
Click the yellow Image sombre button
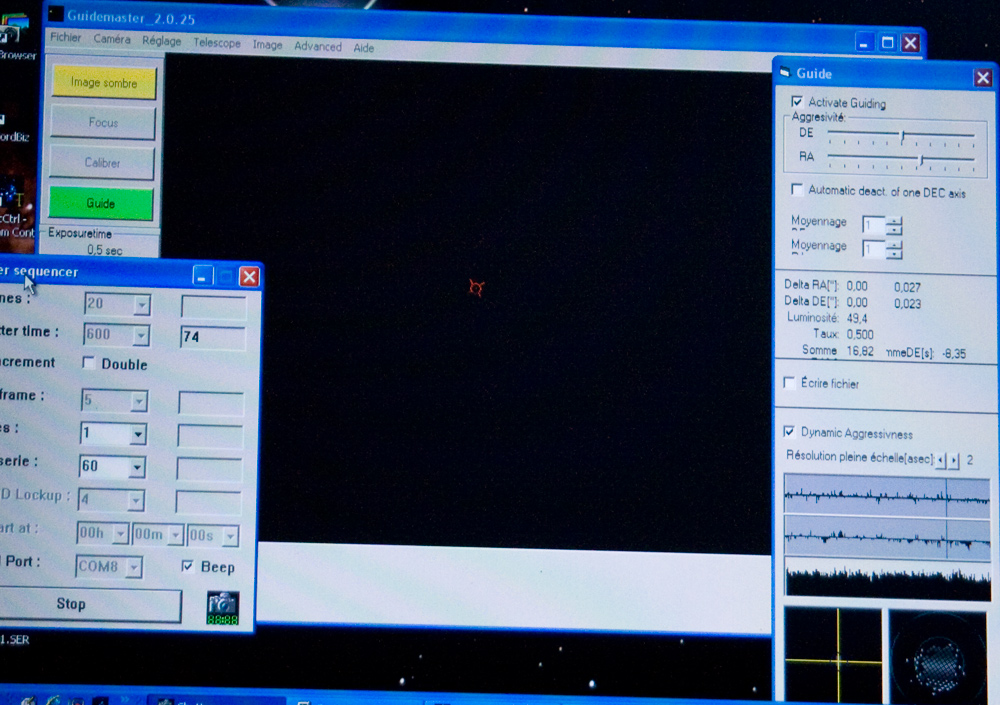click(104, 83)
